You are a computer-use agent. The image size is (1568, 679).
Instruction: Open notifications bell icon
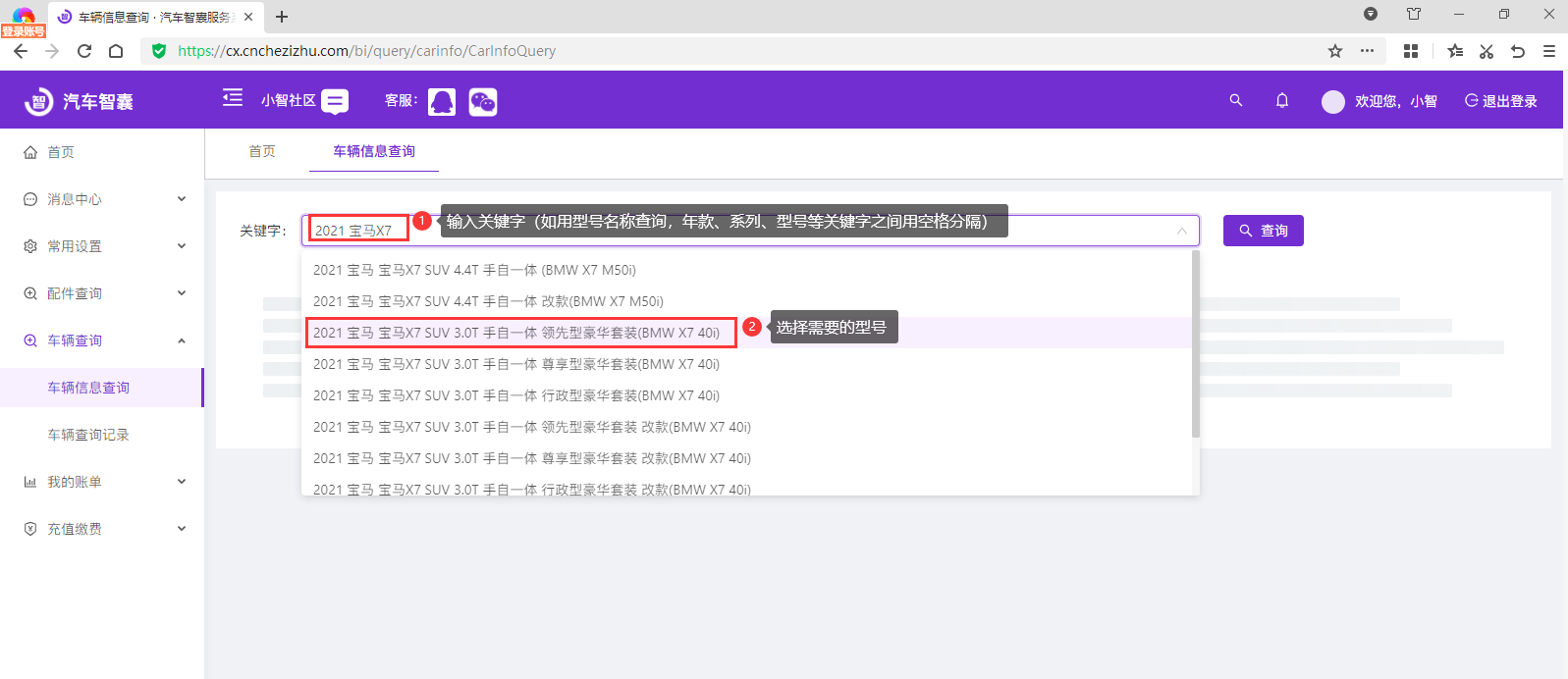click(x=1282, y=100)
